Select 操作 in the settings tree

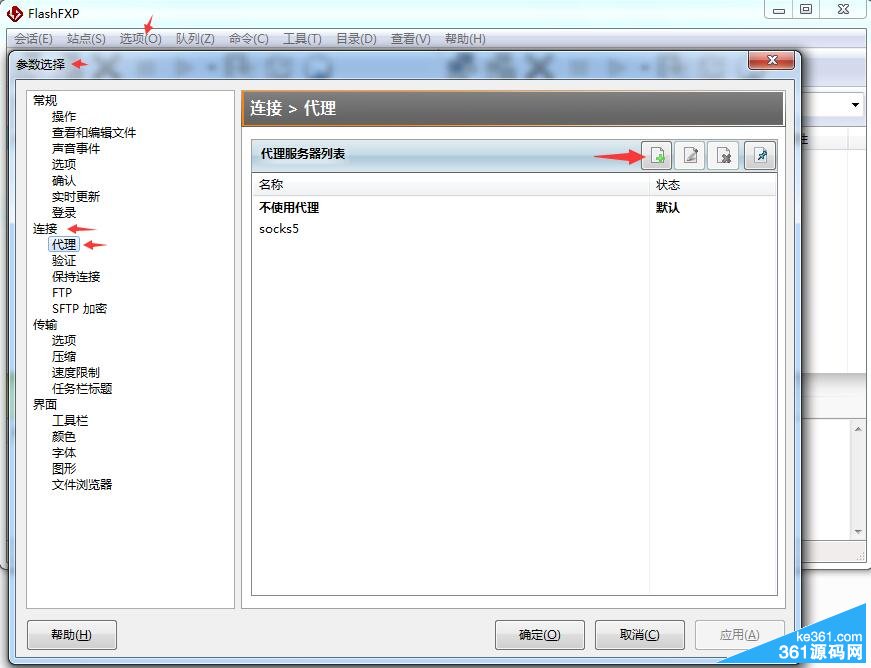[x=64, y=117]
